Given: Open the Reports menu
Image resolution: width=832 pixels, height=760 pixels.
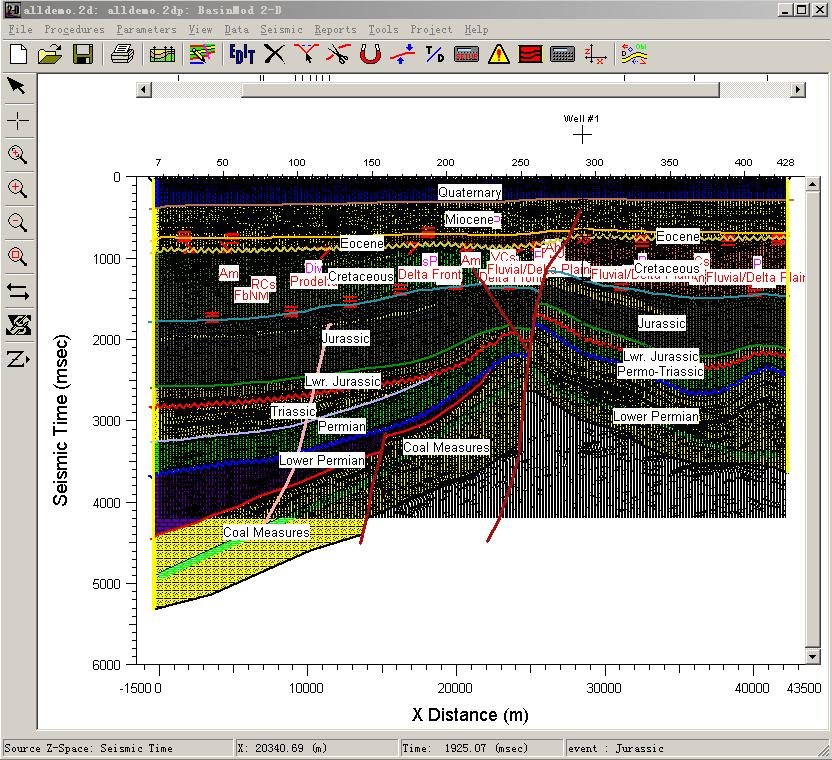Looking at the screenshot, I should [335, 30].
